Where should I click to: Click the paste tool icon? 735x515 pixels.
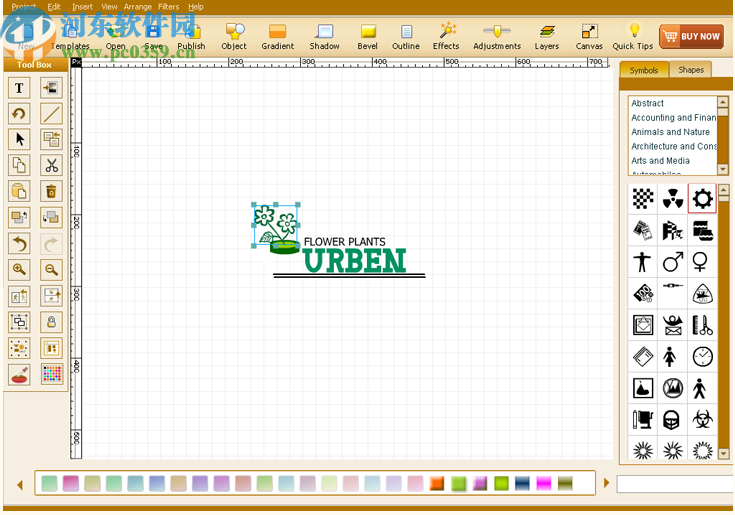[19, 191]
